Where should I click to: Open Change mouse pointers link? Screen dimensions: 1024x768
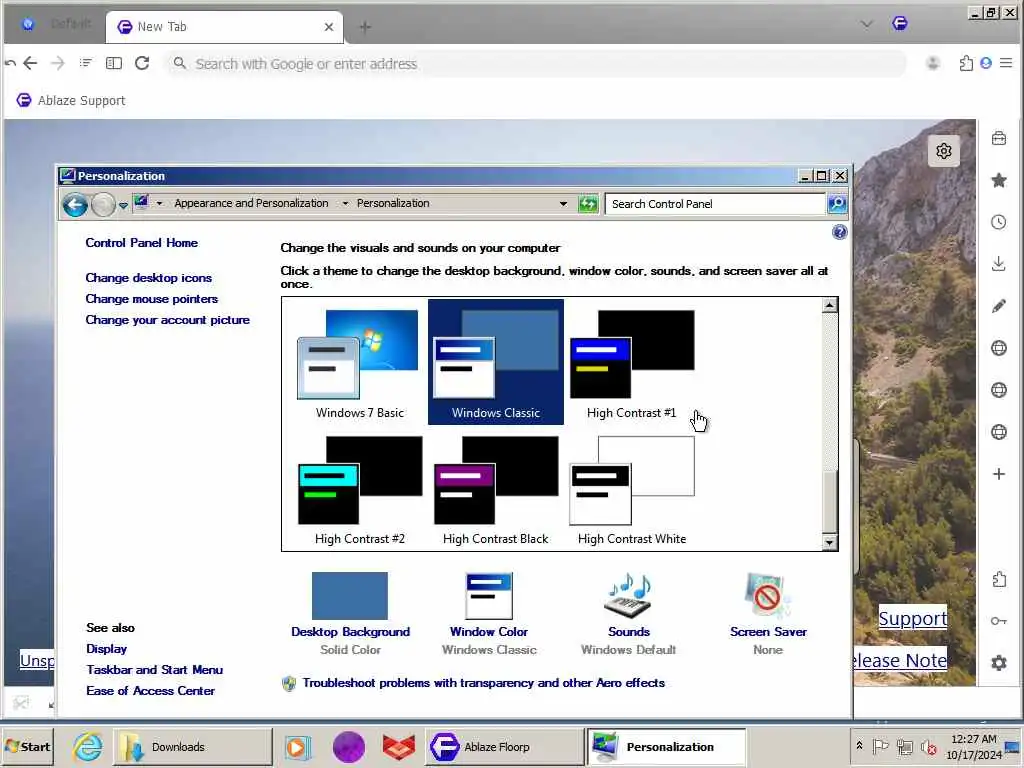[x=152, y=299]
